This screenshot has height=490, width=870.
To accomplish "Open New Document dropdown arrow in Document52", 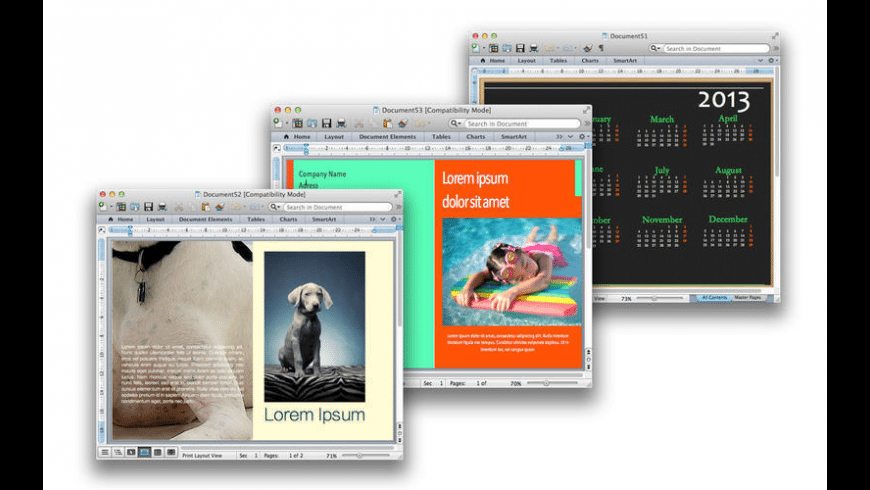I will (110, 207).
